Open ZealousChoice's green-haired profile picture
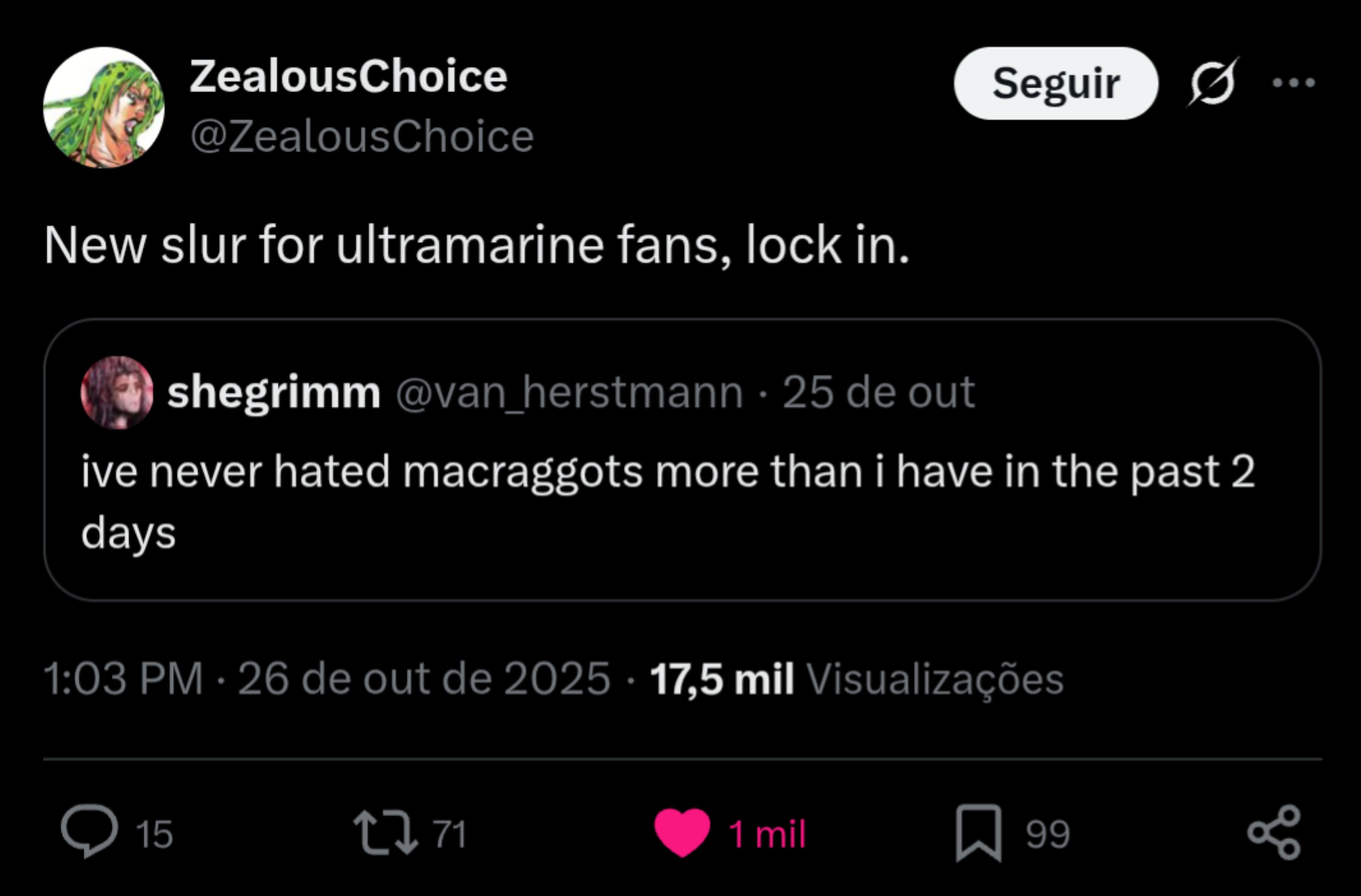 pyautogui.click(x=104, y=108)
